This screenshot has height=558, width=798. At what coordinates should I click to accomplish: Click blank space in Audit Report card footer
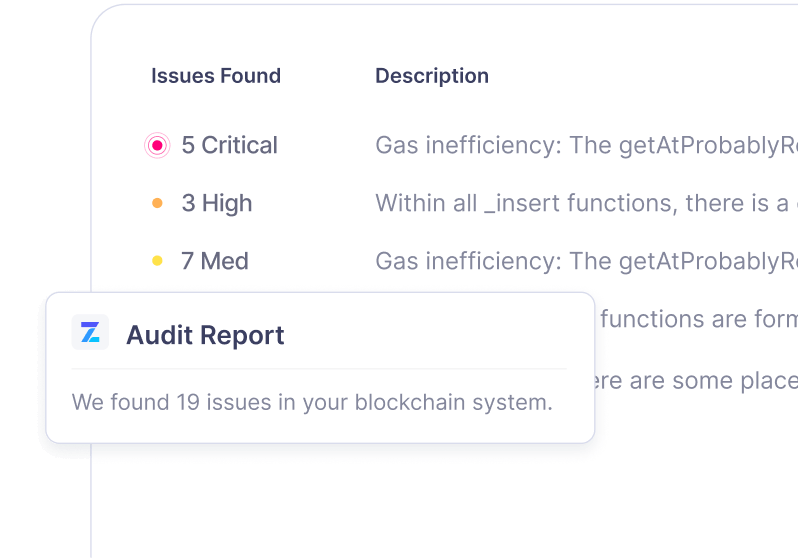(x=320, y=429)
